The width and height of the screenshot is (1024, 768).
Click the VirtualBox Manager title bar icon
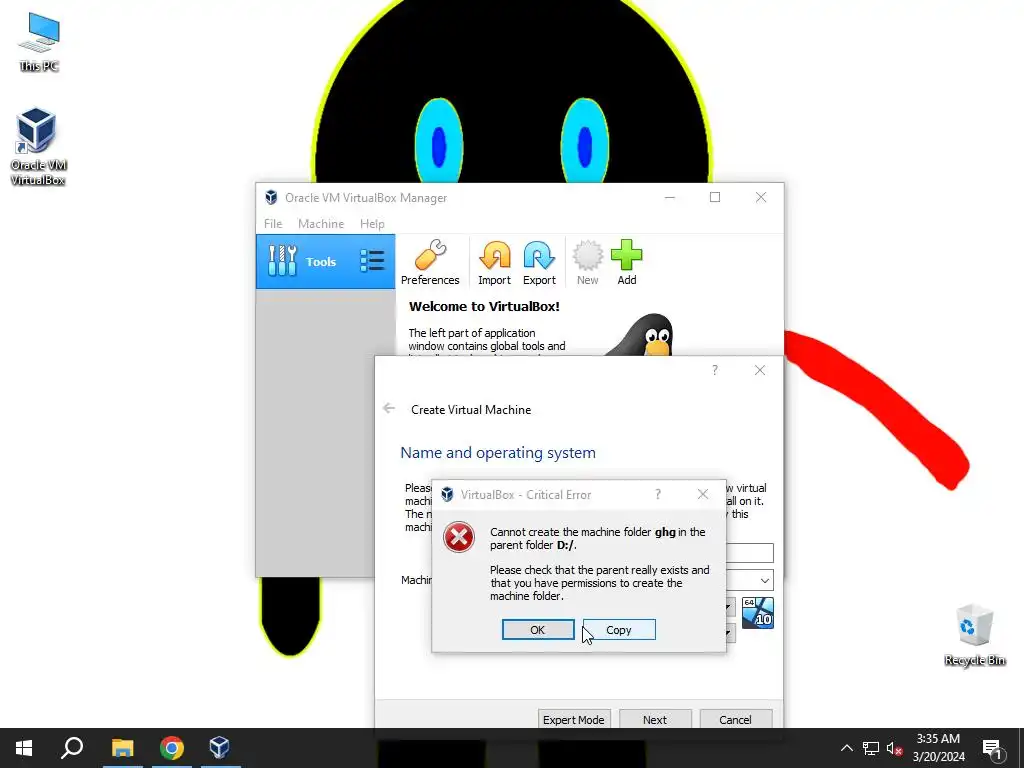pos(271,197)
